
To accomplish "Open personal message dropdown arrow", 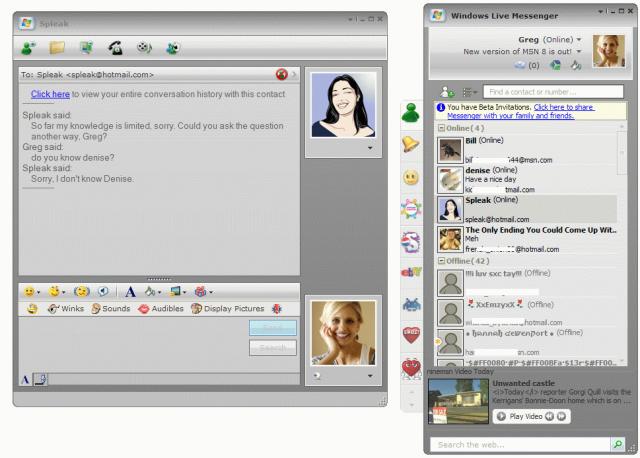I will point(579,51).
